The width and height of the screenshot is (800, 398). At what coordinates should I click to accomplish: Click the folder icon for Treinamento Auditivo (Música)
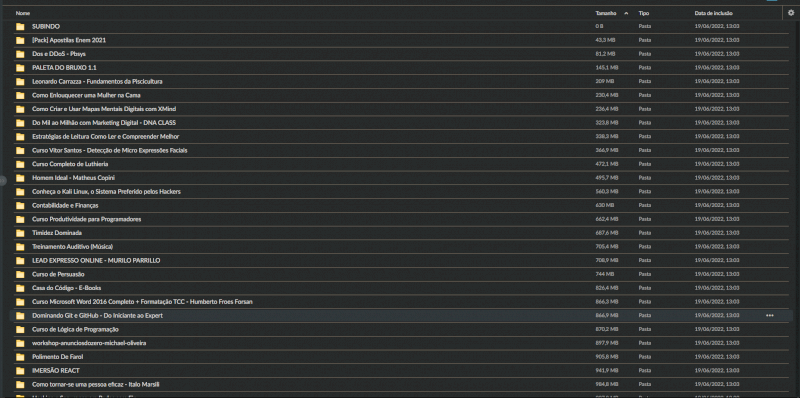coord(20,247)
